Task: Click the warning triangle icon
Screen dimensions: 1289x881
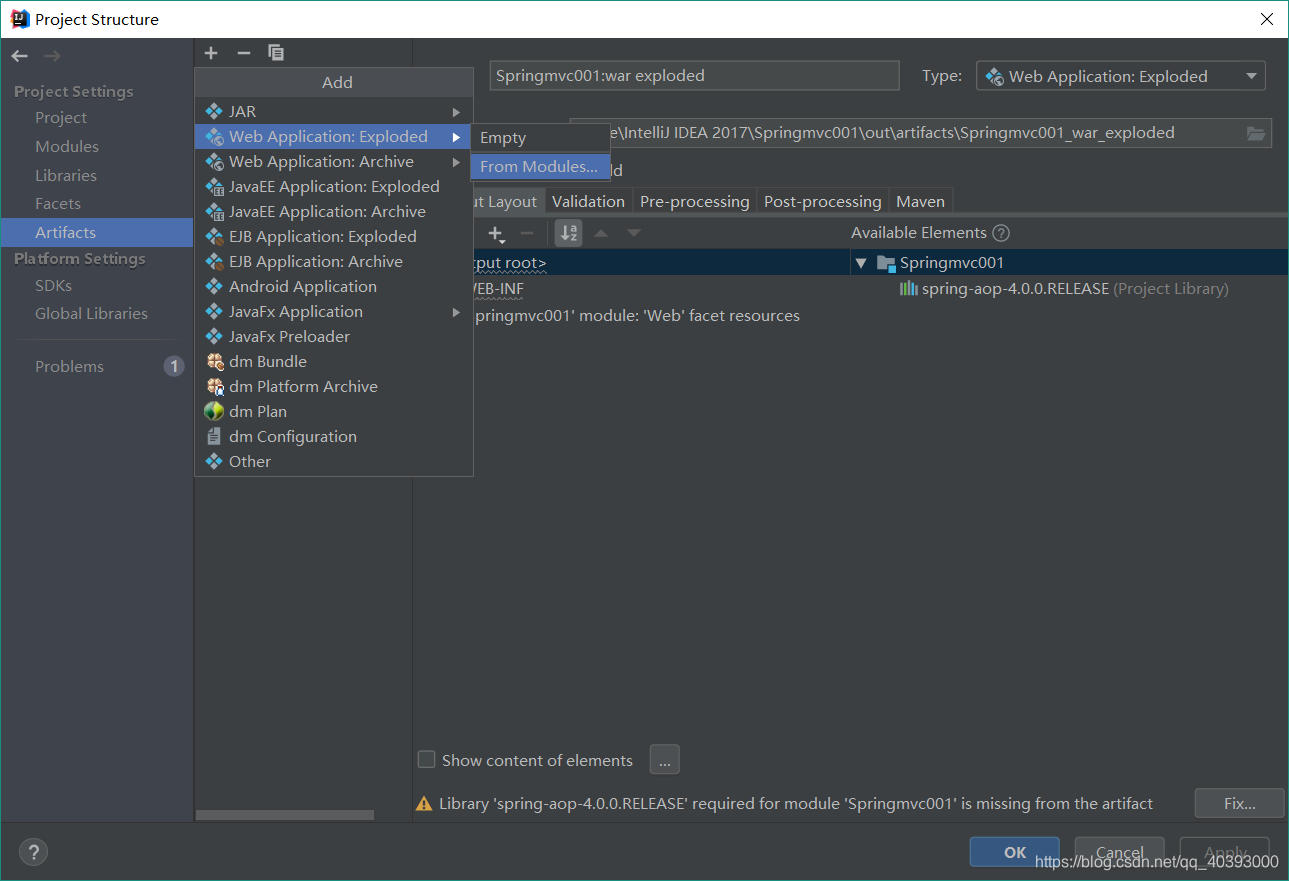Action: [x=425, y=804]
